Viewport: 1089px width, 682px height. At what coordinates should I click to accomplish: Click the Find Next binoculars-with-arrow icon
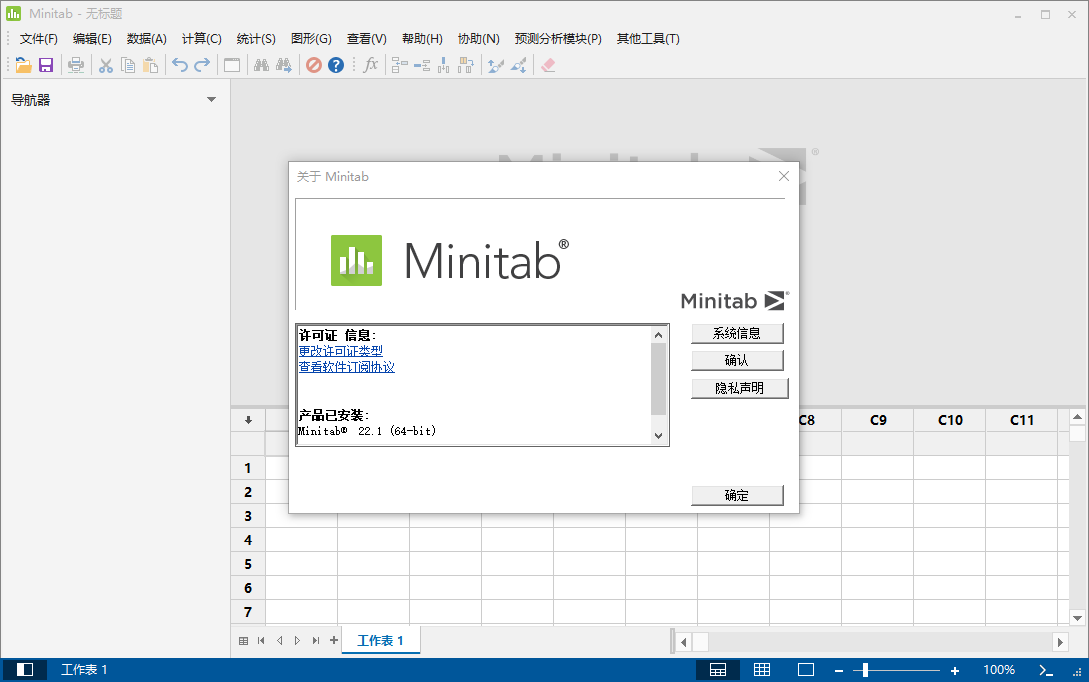tap(283, 65)
